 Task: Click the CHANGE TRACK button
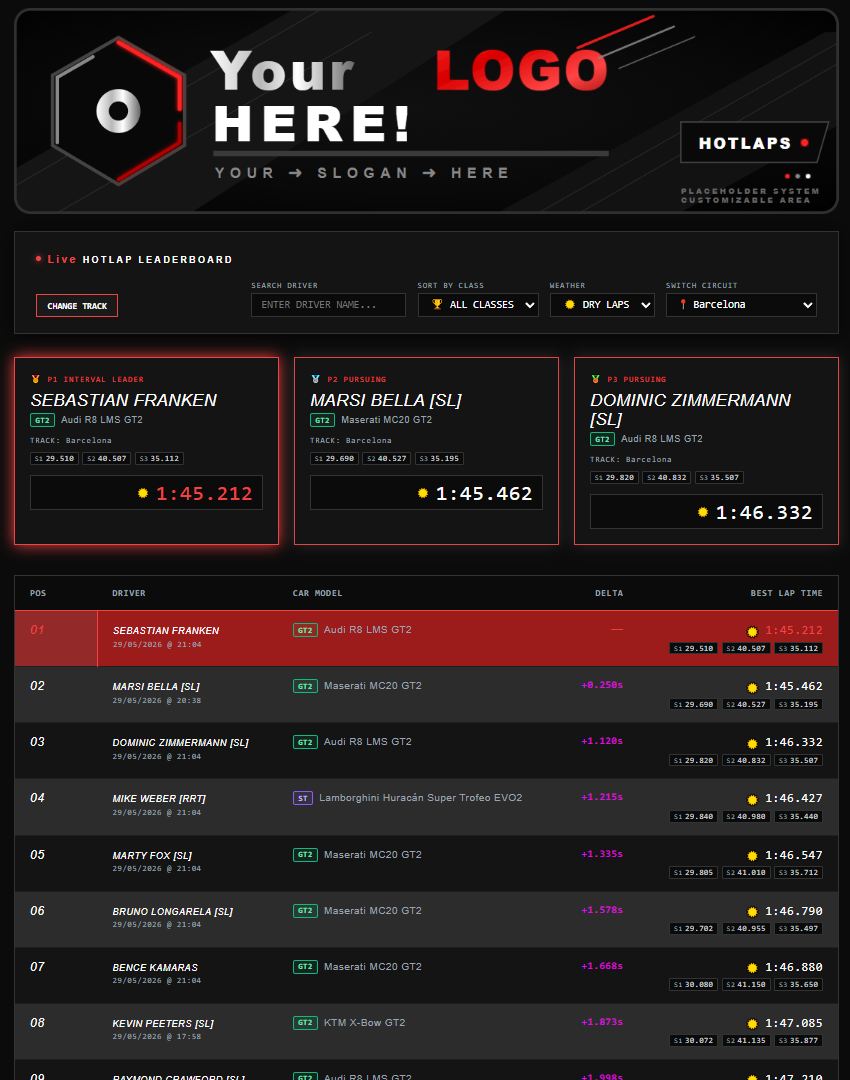76,306
